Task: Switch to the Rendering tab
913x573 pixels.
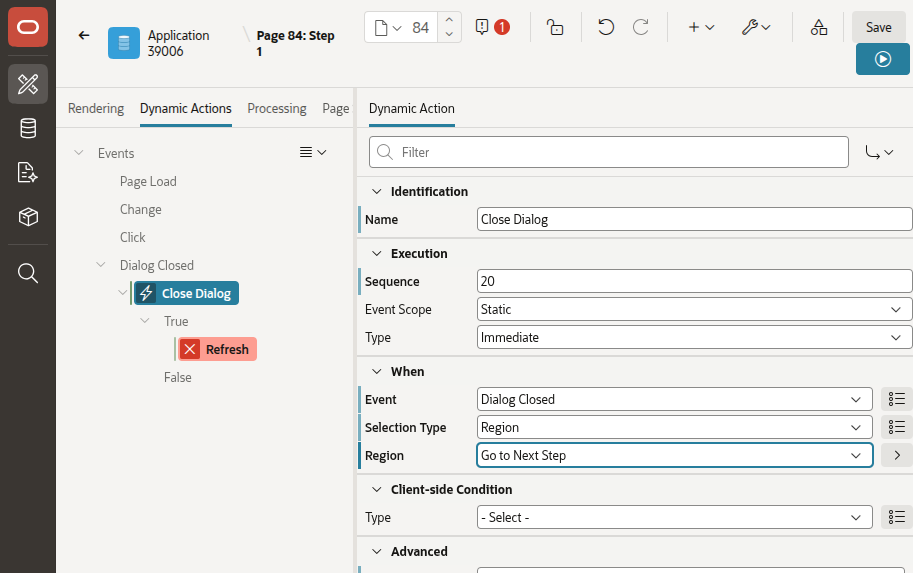Action: (x=96, y=108)
